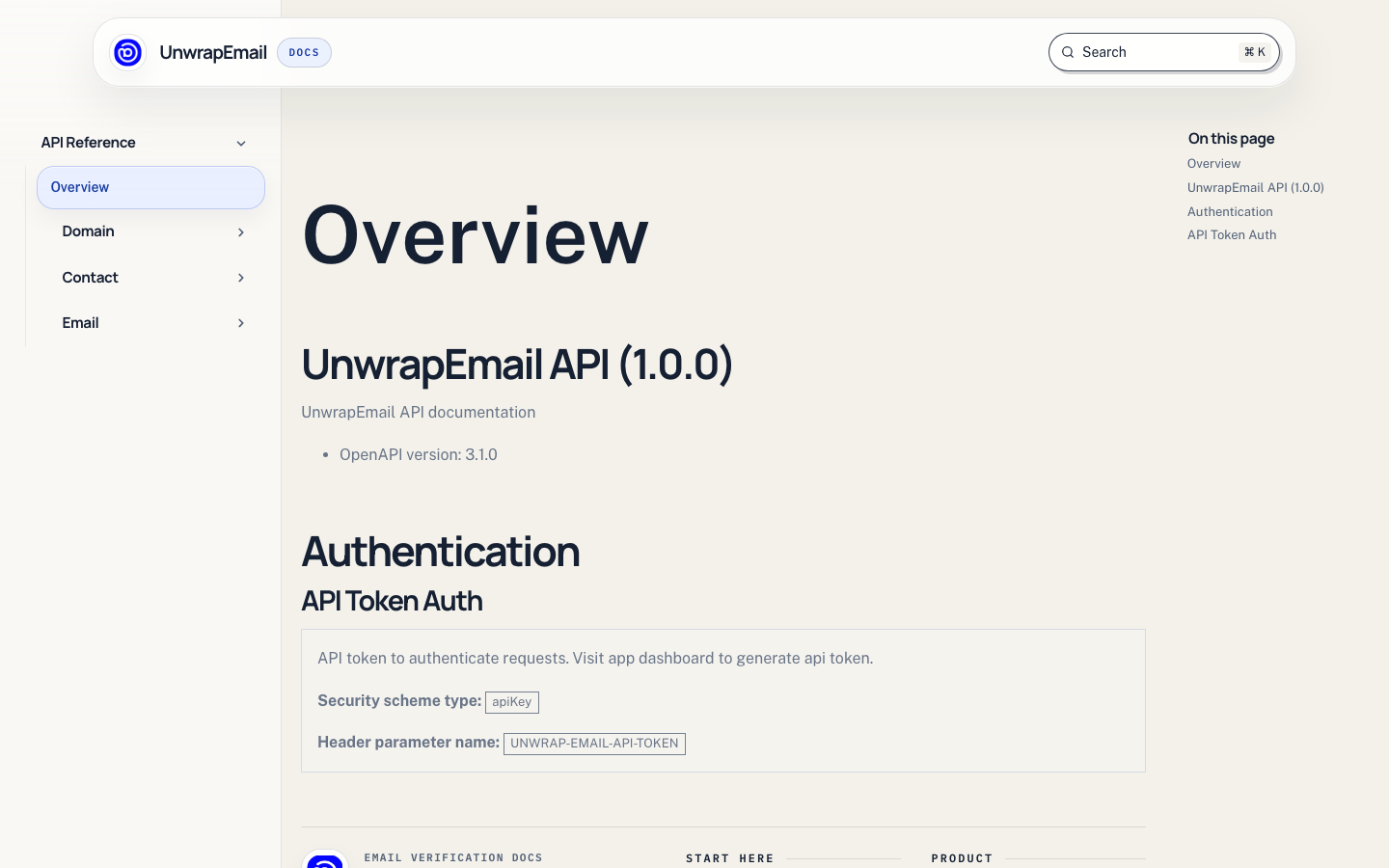Open the Contact sidebar entry
The height and width of the screenshot is (868, 1389).
90,278
